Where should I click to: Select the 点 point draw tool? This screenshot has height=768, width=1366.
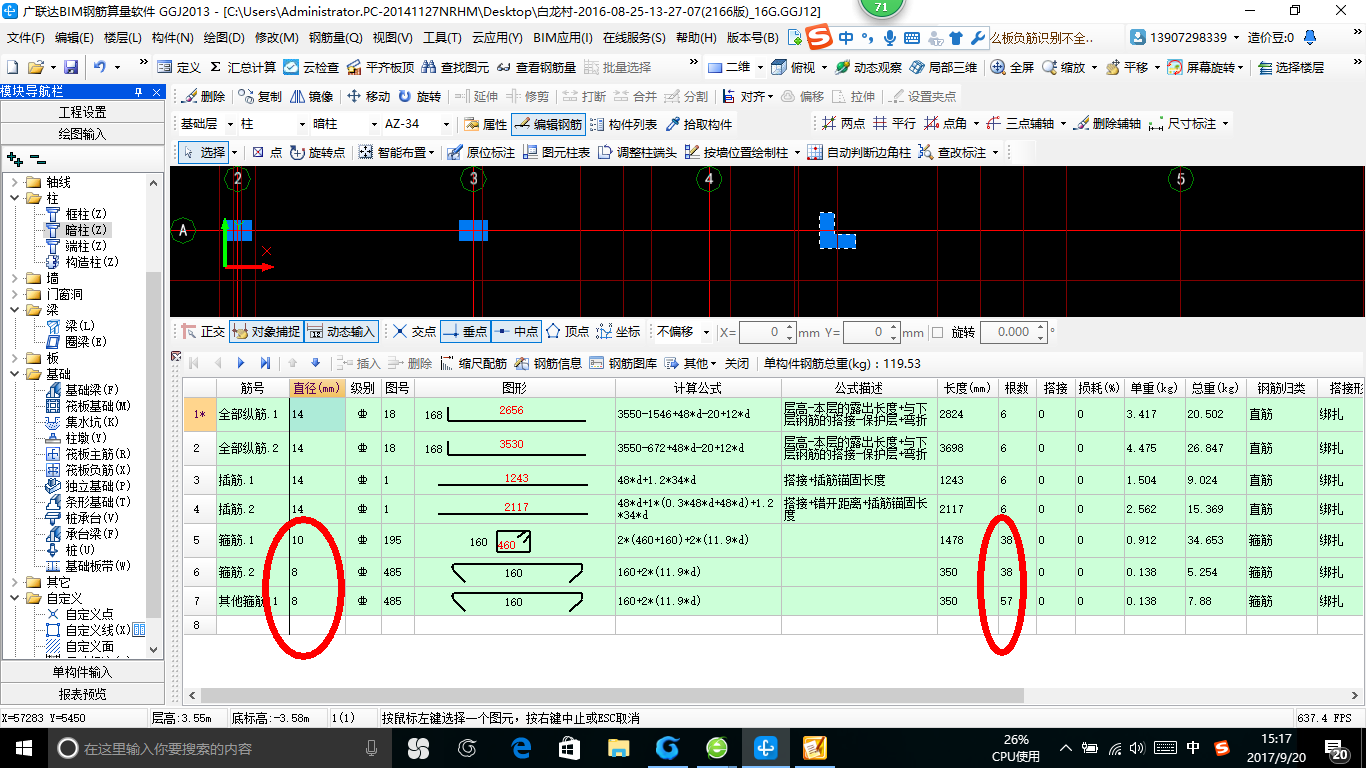point(266,152)
